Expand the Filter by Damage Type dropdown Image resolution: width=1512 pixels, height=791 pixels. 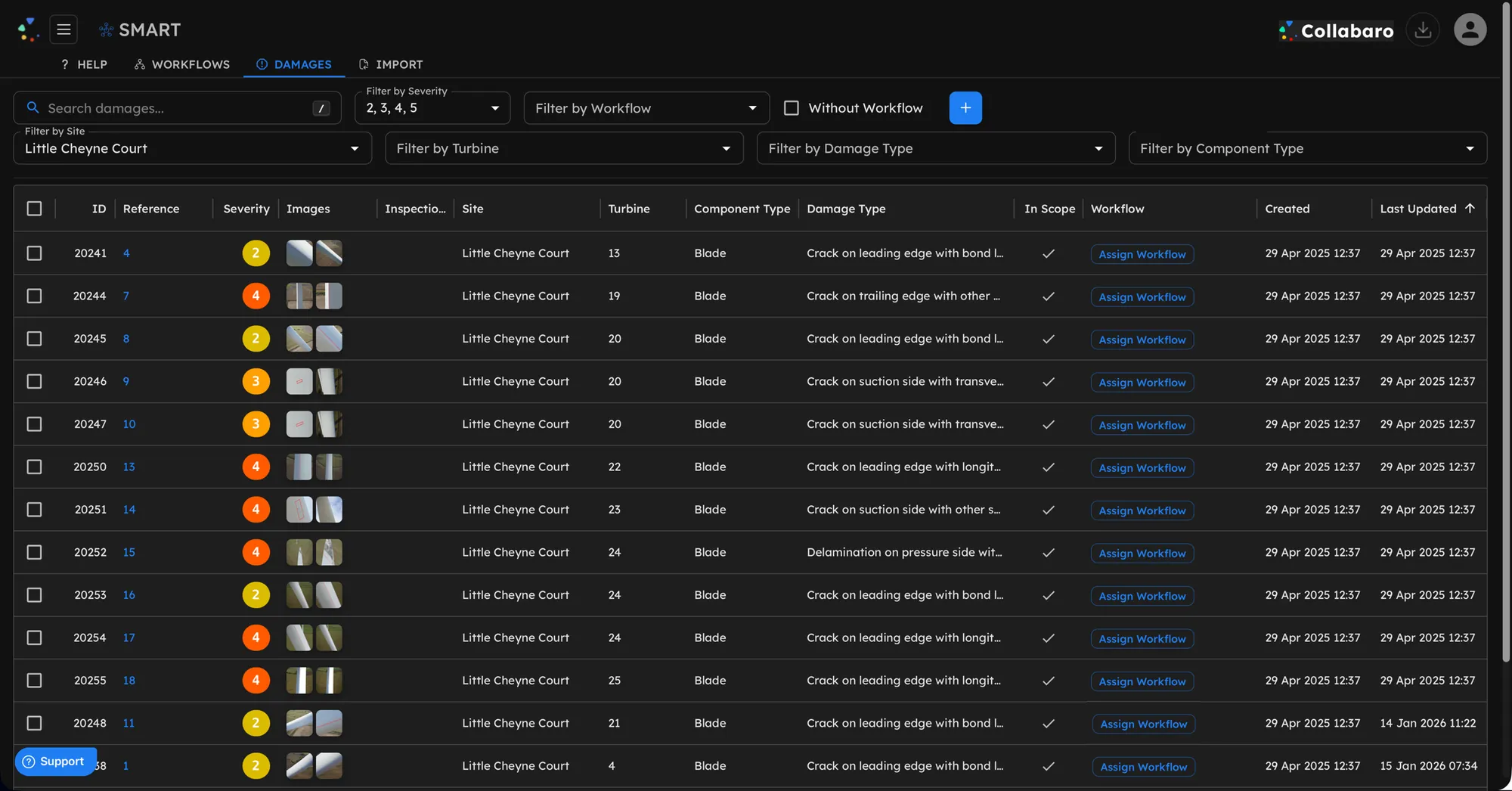coord(936,148)
